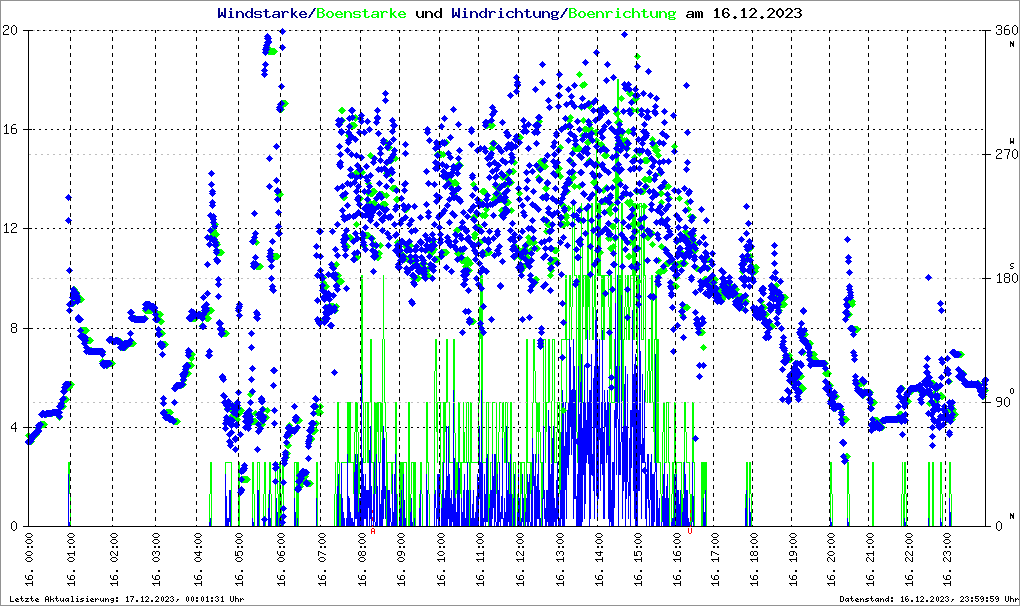Viewport: 1020px width, 606px height.
Task: Click the time label '16. 22:00'
Action: click(x=908, y=559)
